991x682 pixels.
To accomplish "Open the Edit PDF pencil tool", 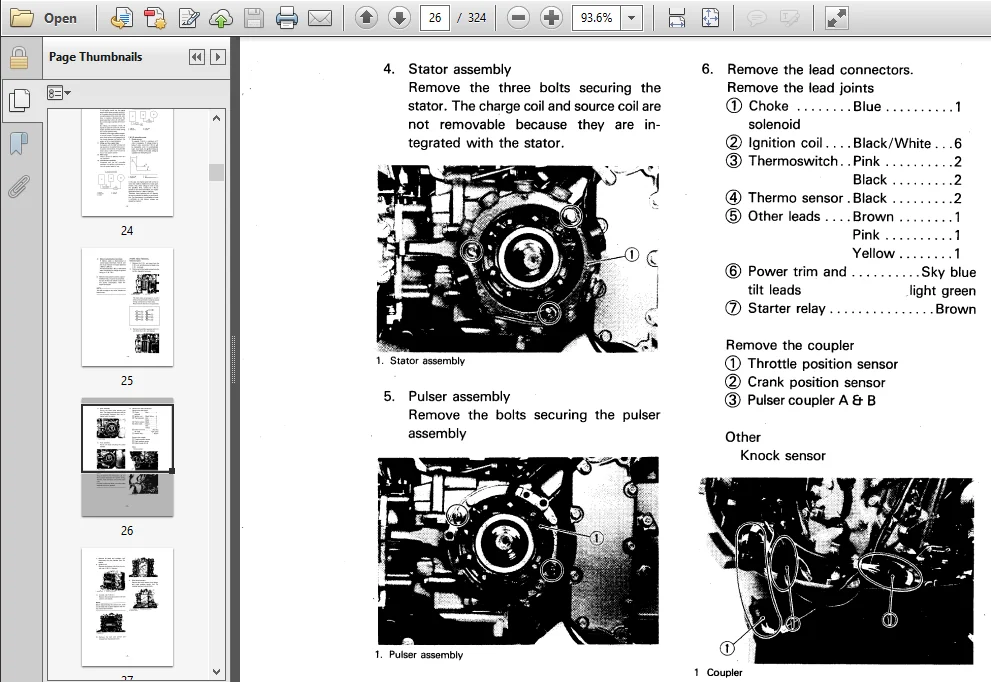I will (x=188, y=18).
